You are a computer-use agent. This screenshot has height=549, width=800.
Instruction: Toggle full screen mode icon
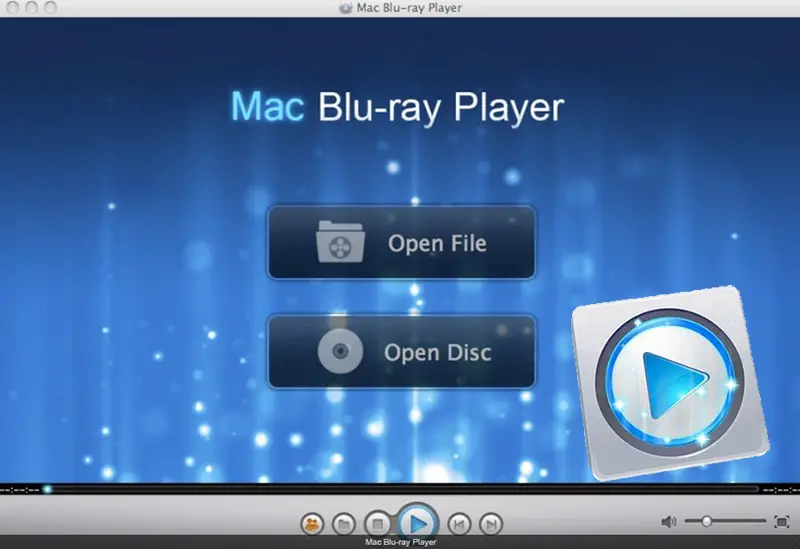(x=782, y=521)
